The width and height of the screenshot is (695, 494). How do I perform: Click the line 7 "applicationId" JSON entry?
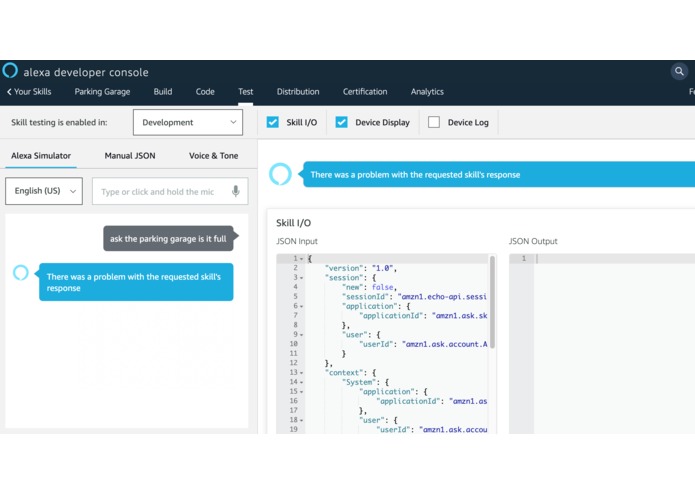click(x=423, y=316)
